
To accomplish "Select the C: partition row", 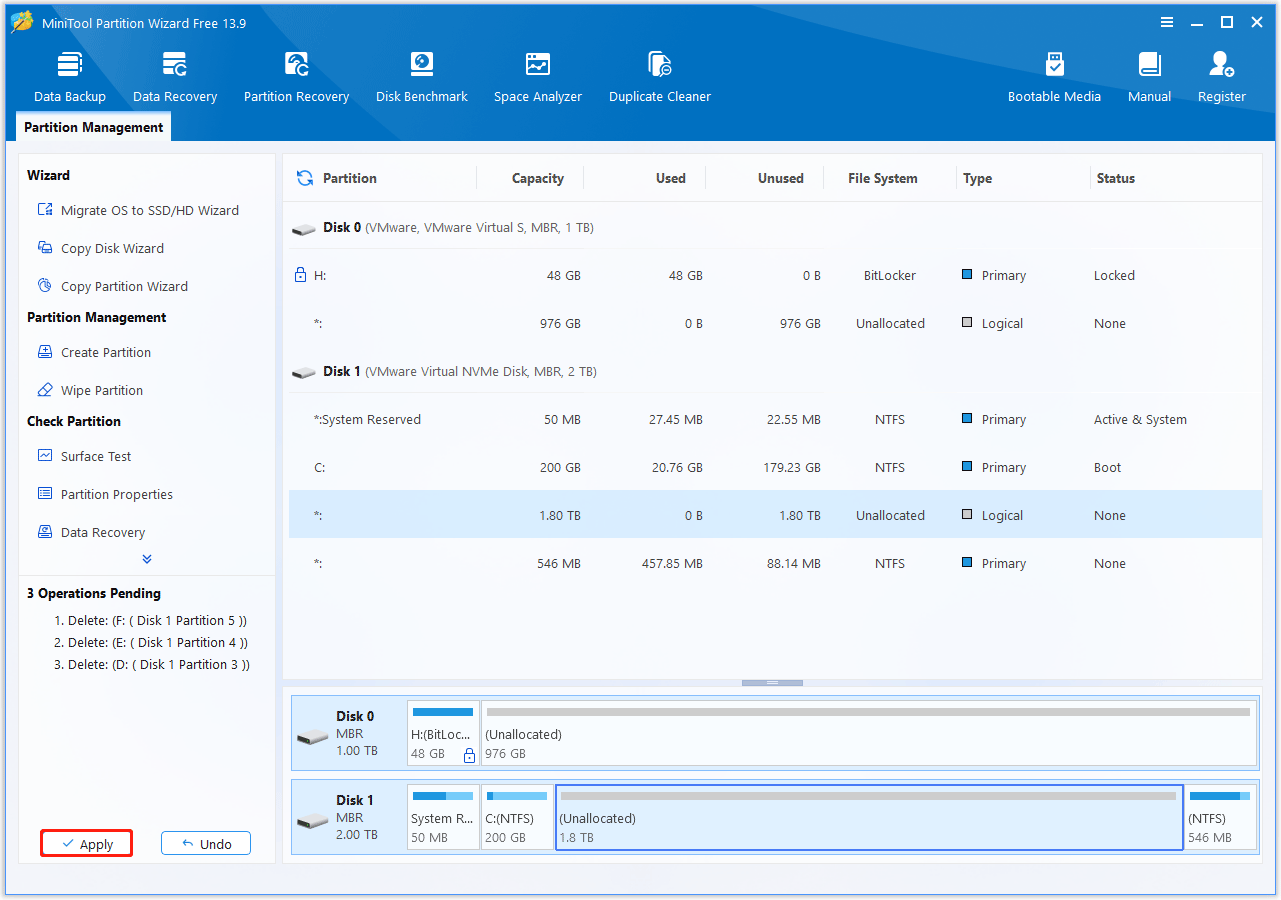I will (x=775, y=467).
